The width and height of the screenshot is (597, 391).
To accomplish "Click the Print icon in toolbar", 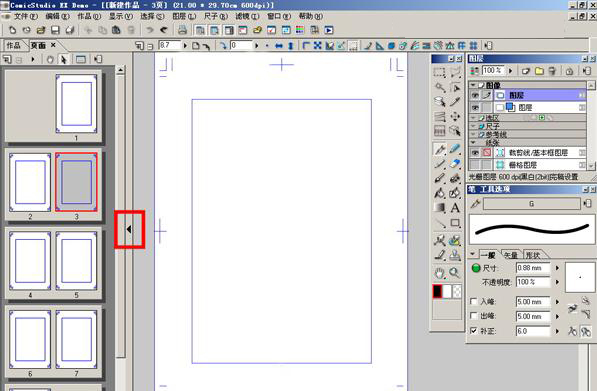I will 182,30.
